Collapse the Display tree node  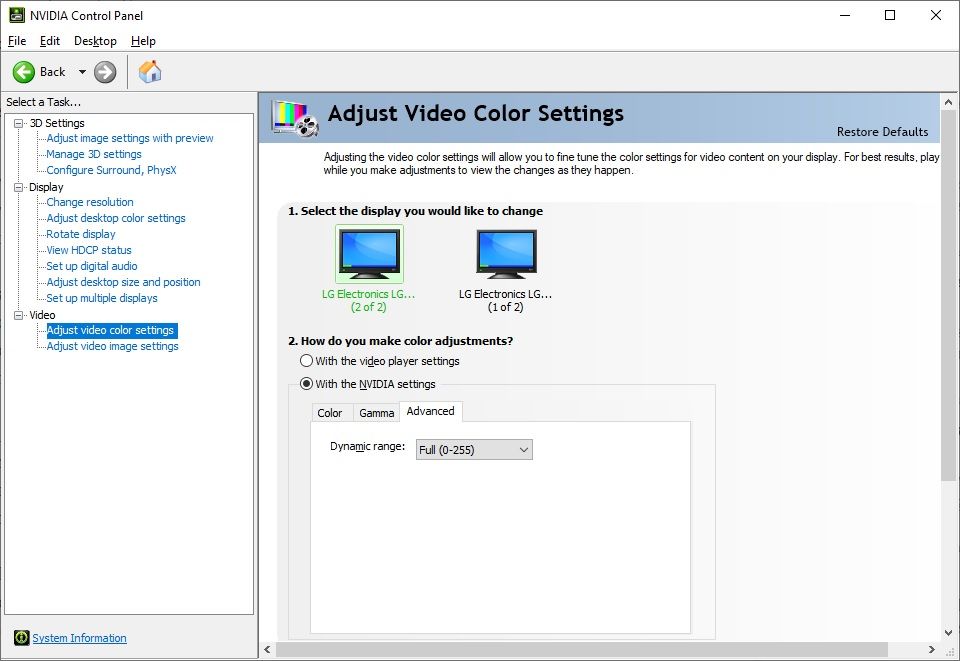pyautogui.click(x=18, y=187)
